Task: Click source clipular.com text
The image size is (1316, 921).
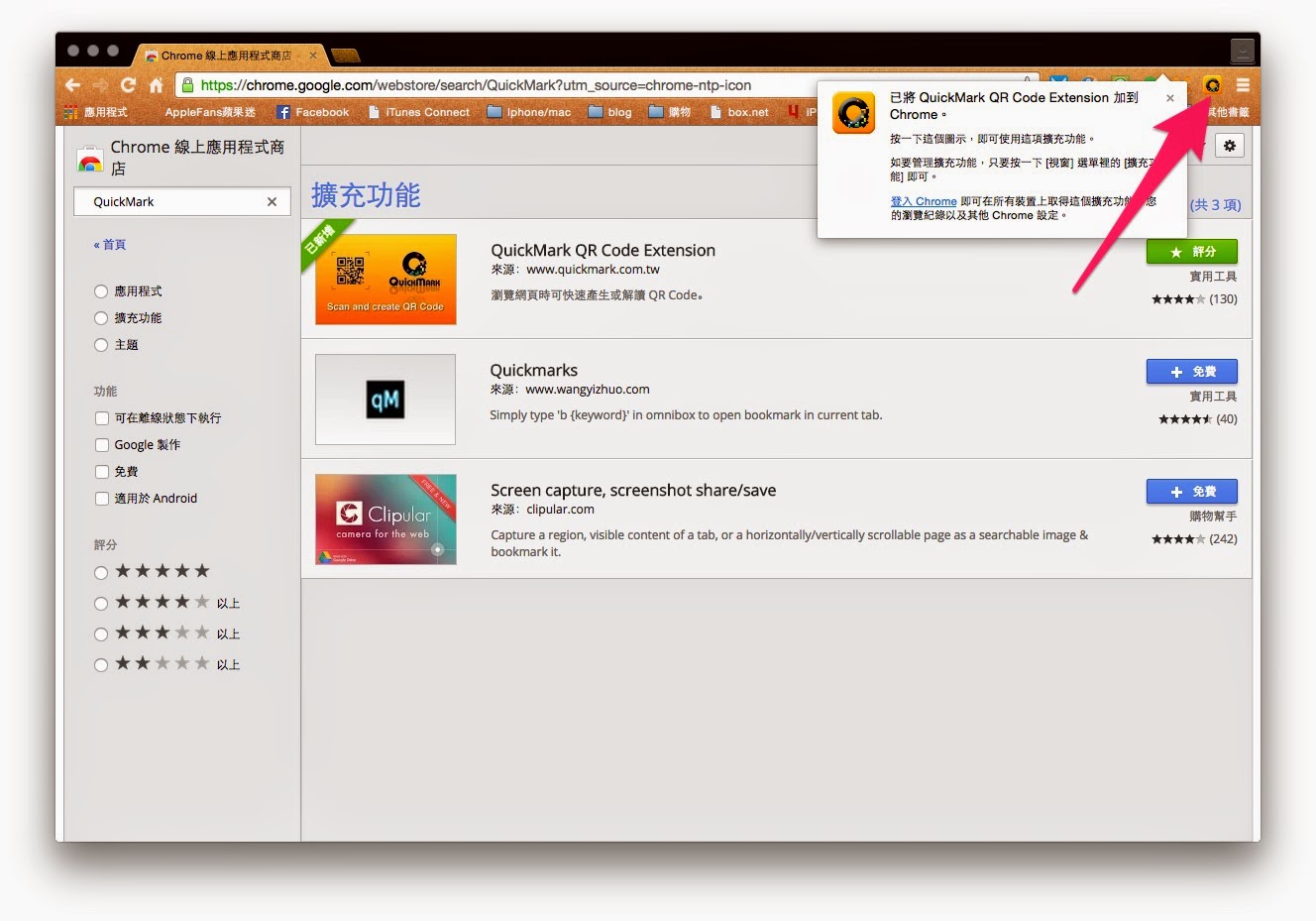Action: (560, 510)
